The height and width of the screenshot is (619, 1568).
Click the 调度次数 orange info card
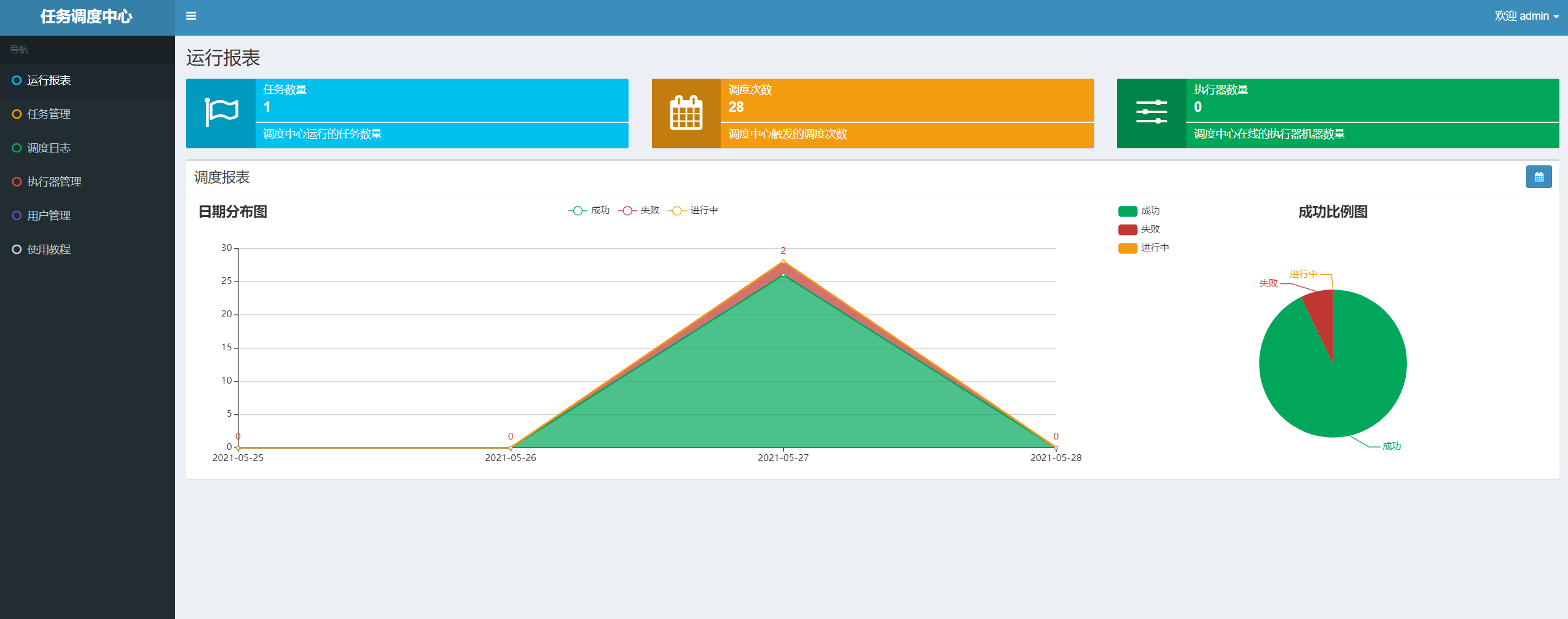tap(872, 113)
